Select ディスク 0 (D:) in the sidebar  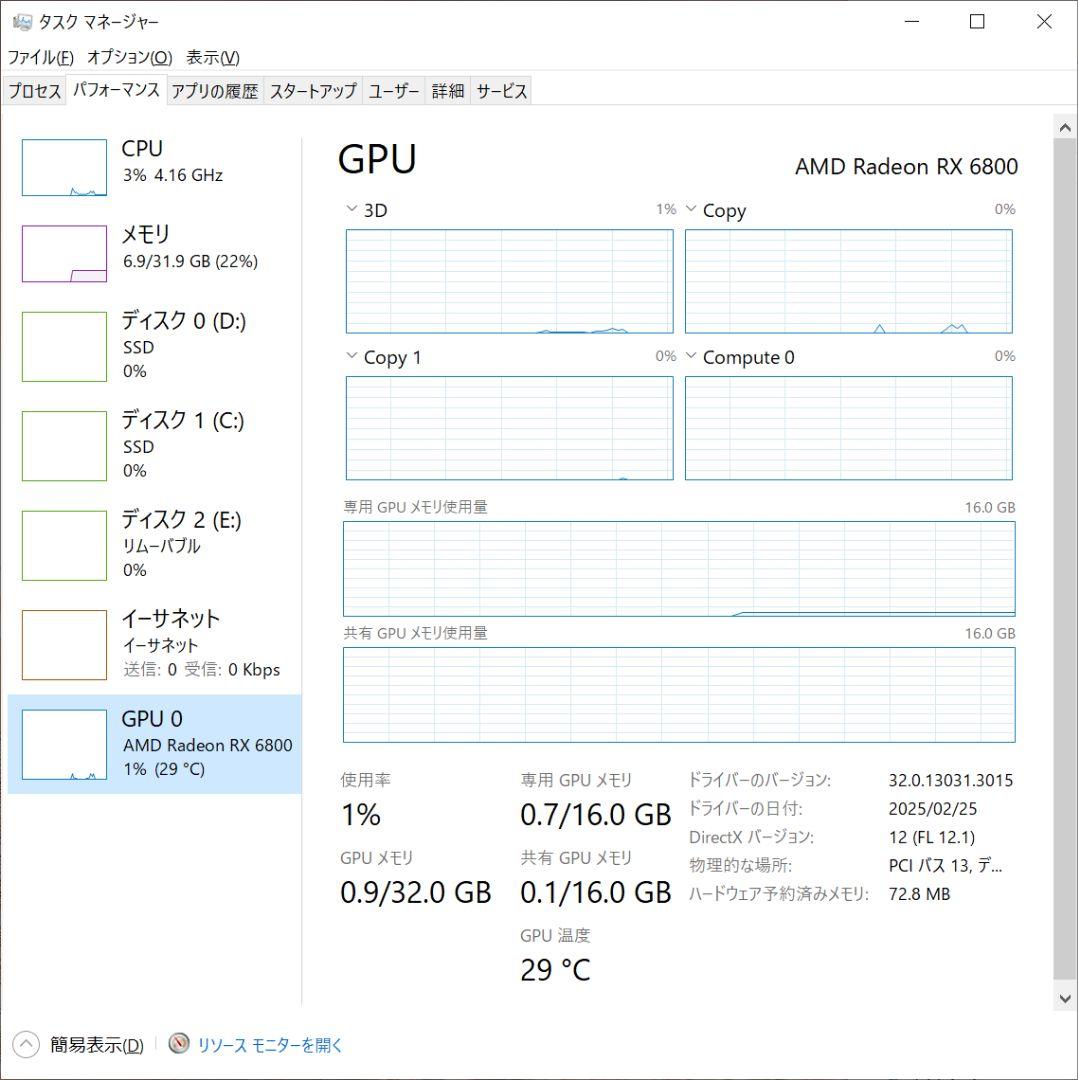[x=154, y=346]
